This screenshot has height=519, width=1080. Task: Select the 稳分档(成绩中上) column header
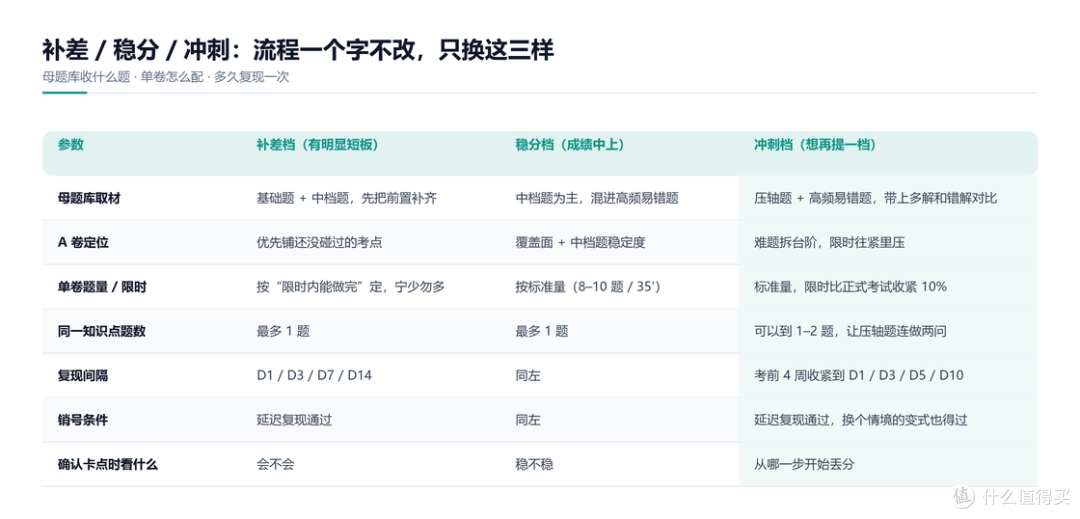(571, 145)
